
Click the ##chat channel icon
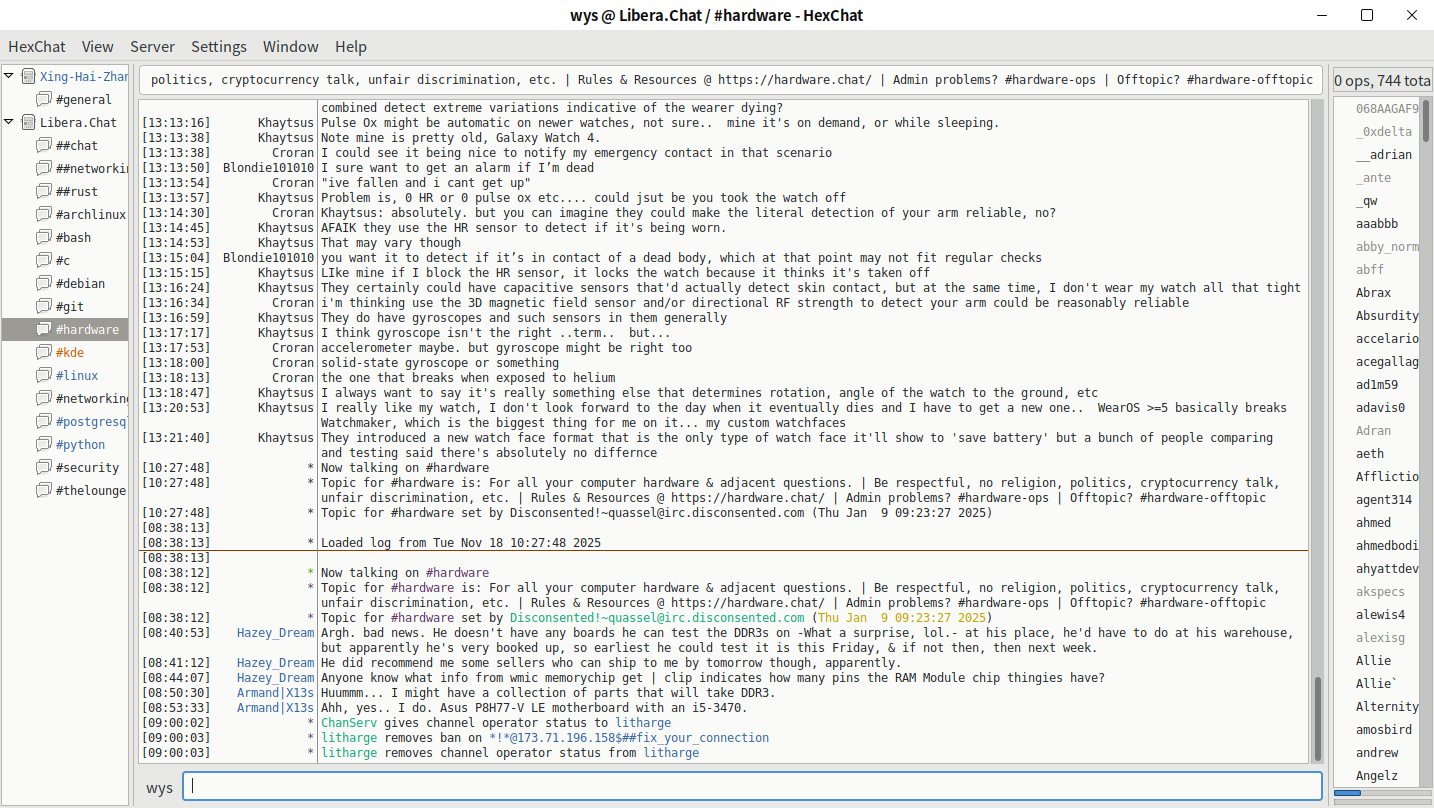click(x=43, y=146)
